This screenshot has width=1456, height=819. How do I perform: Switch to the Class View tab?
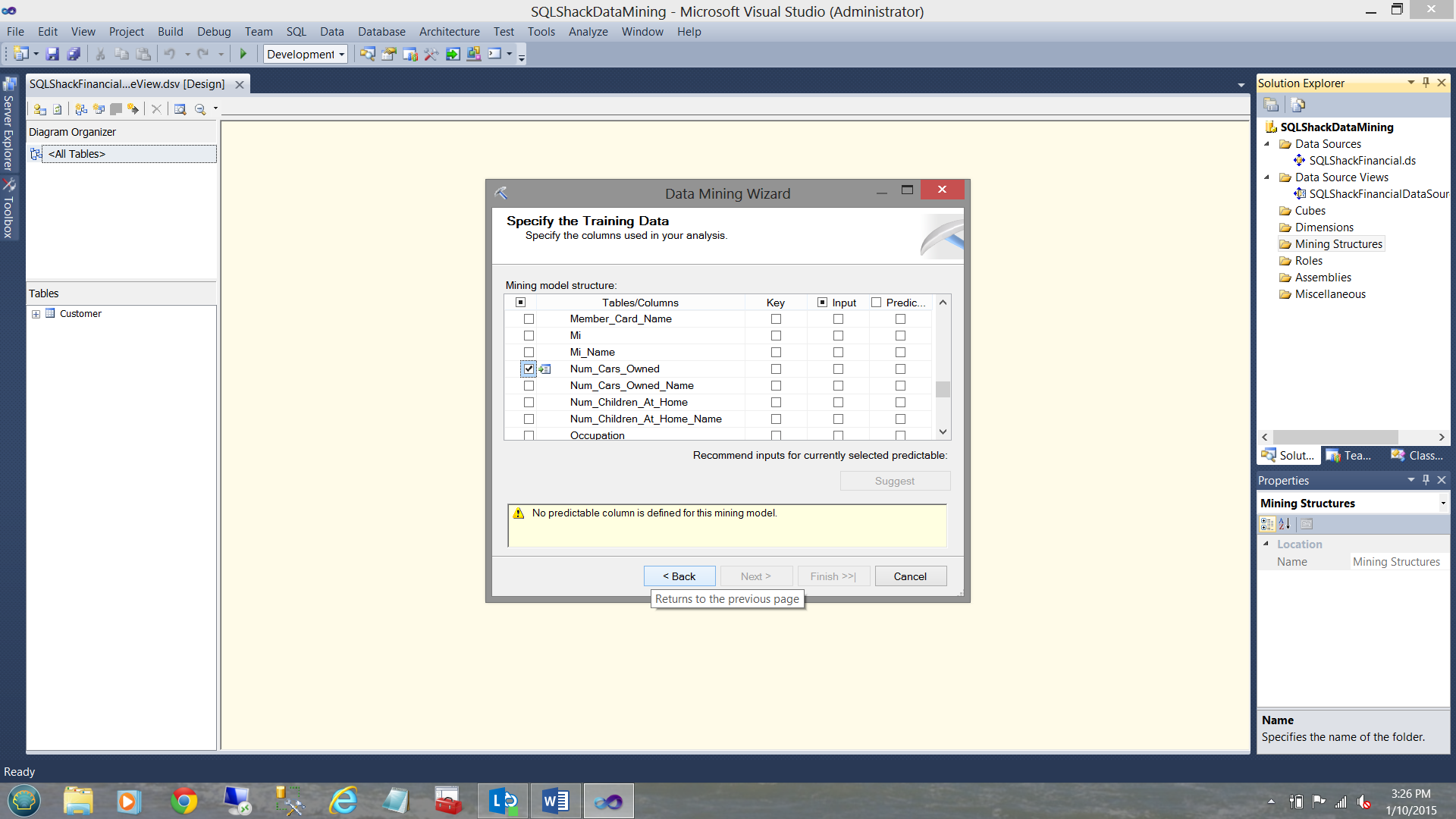point(1417,456)
